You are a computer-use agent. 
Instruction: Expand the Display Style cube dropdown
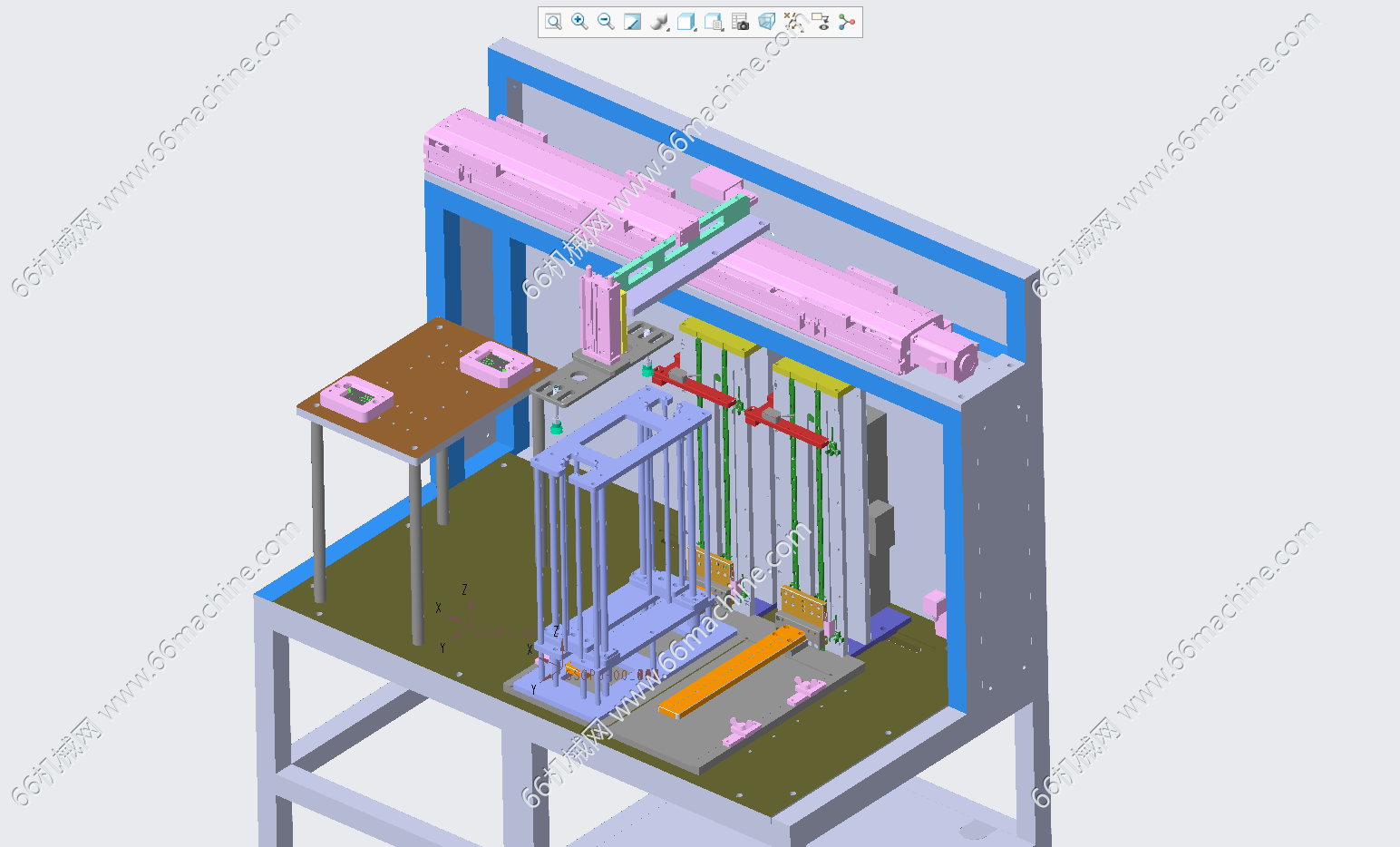tap(686, 22)
